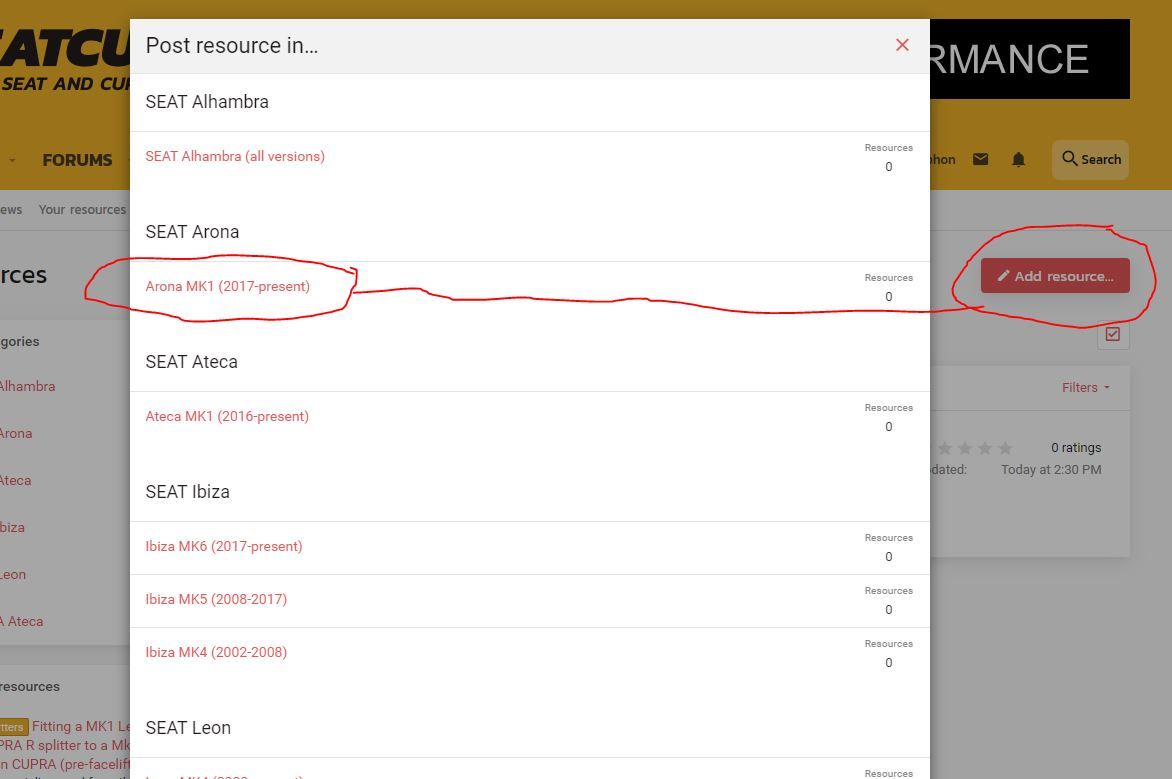Select Ibiza MK6 (2017-present) category
Screen dimensions: 1172x779
tap(224, 546)
